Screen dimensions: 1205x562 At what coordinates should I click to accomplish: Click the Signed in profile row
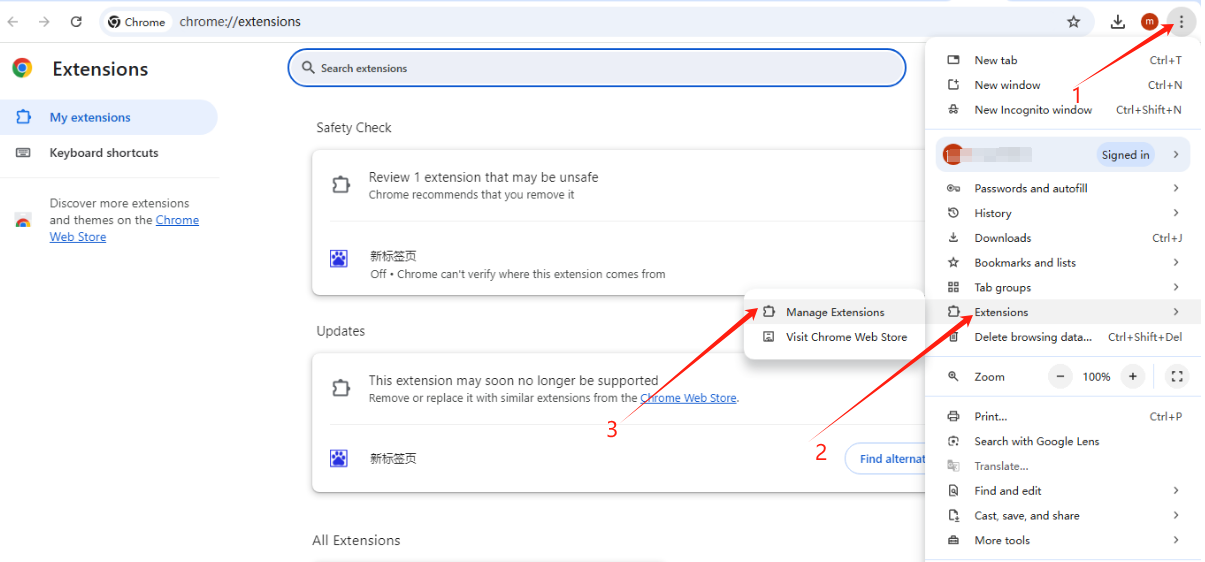[1064, 154]
